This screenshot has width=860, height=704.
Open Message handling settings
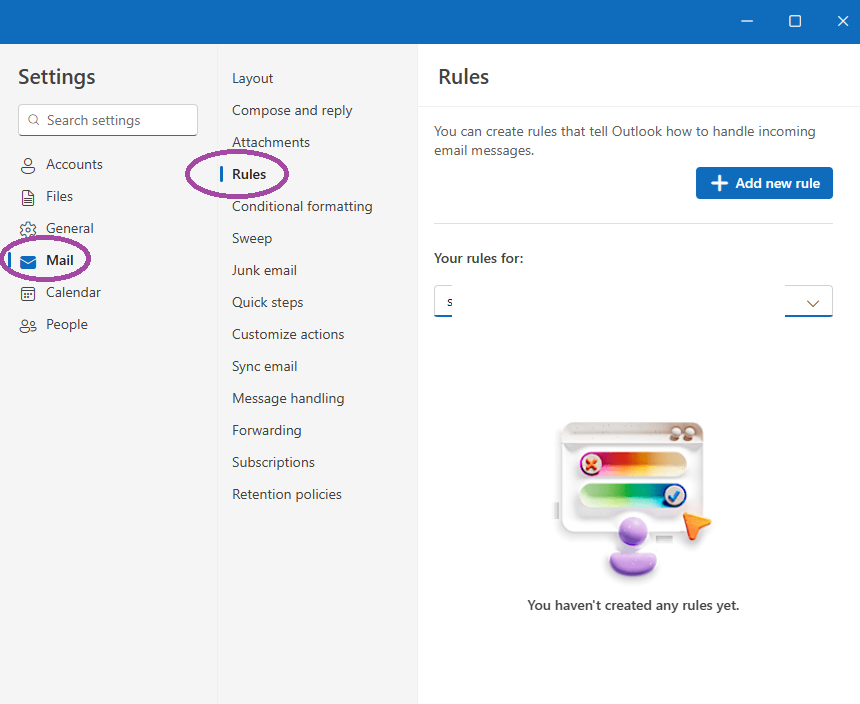point(288,398)
